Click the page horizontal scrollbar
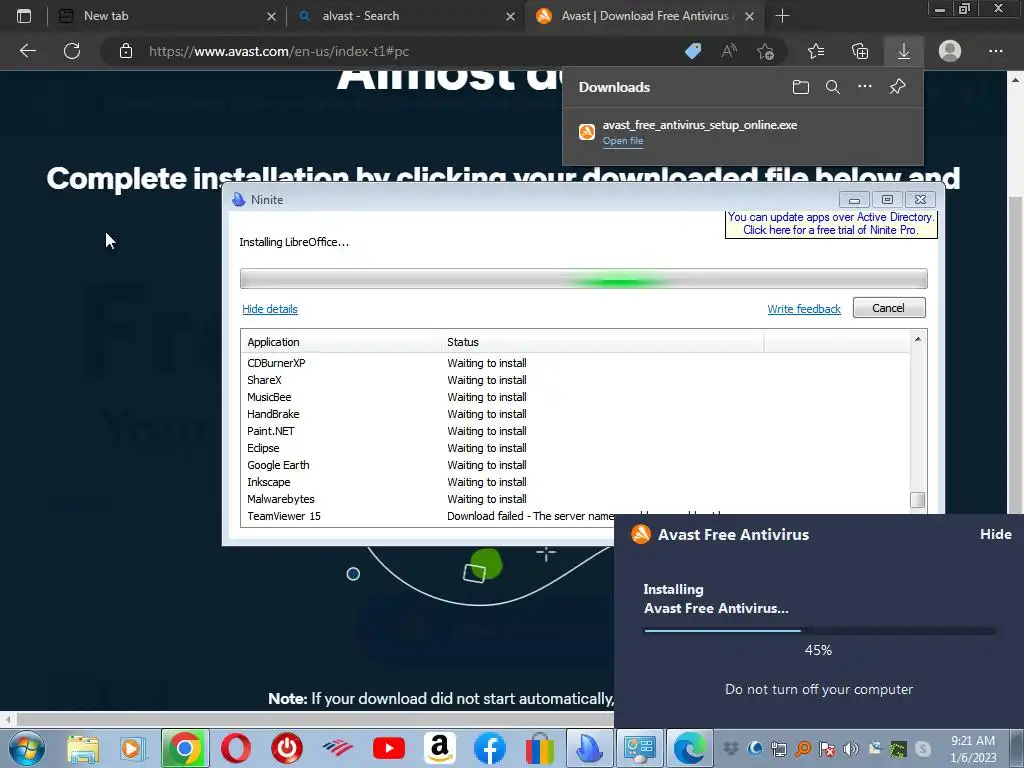The height and width of the screenshot is (768, 1024). coord(315,720)
